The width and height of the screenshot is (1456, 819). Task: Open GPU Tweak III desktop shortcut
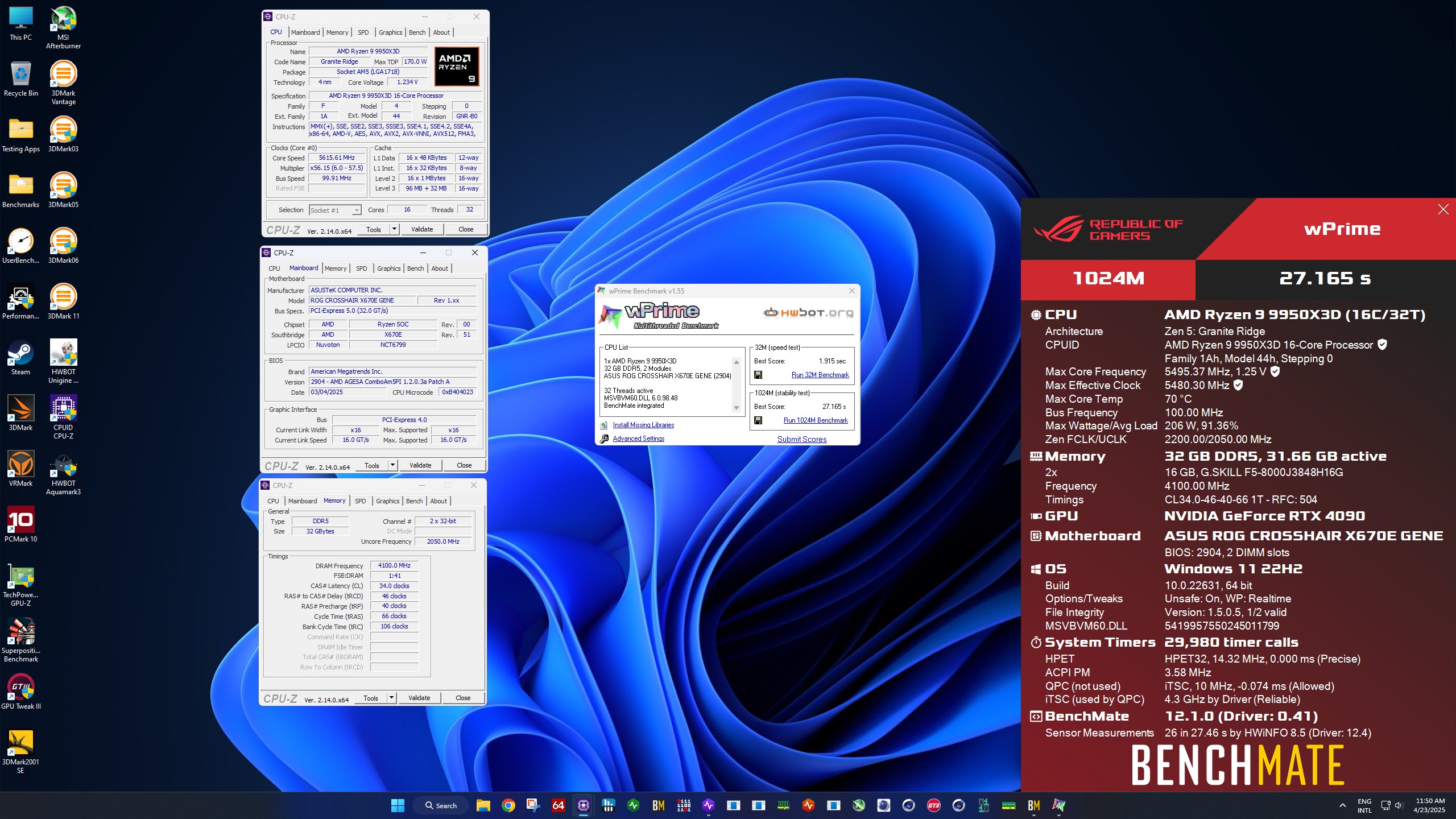[x=20, y=692]
